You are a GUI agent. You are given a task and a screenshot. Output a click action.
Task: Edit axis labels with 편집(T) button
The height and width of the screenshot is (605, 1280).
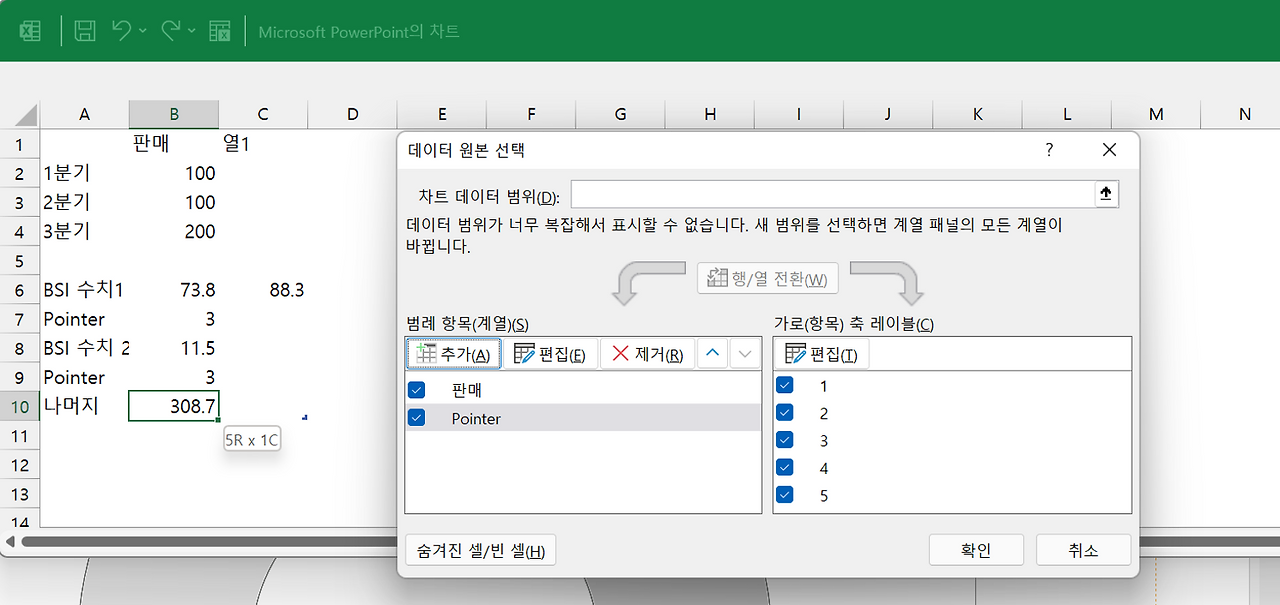click(822, 354)
